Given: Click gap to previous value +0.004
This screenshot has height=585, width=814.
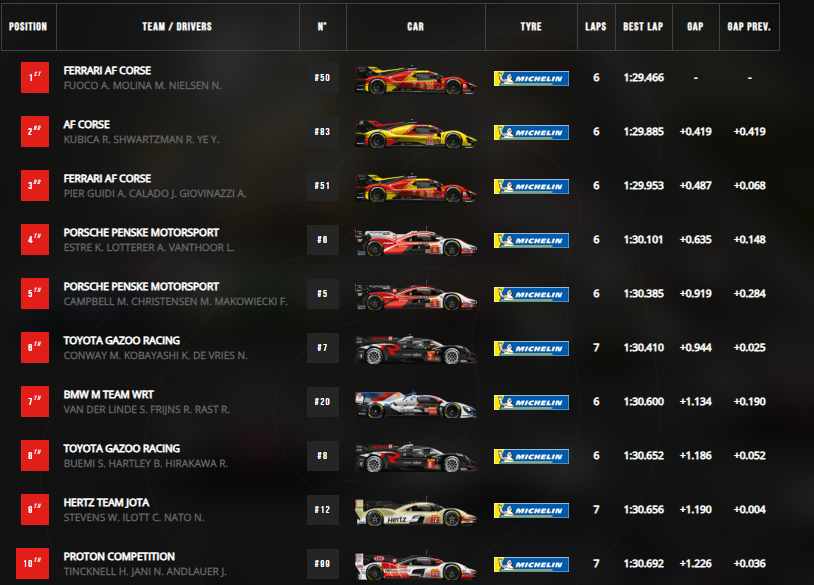Looking at the screenshot, I should point(750,510).
